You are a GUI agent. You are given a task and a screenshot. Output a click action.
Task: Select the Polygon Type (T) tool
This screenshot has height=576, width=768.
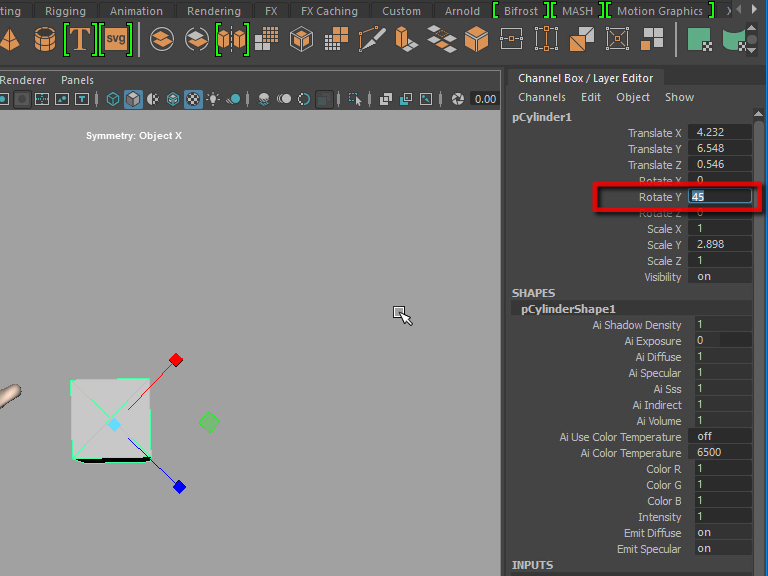[x=80, y=40]
